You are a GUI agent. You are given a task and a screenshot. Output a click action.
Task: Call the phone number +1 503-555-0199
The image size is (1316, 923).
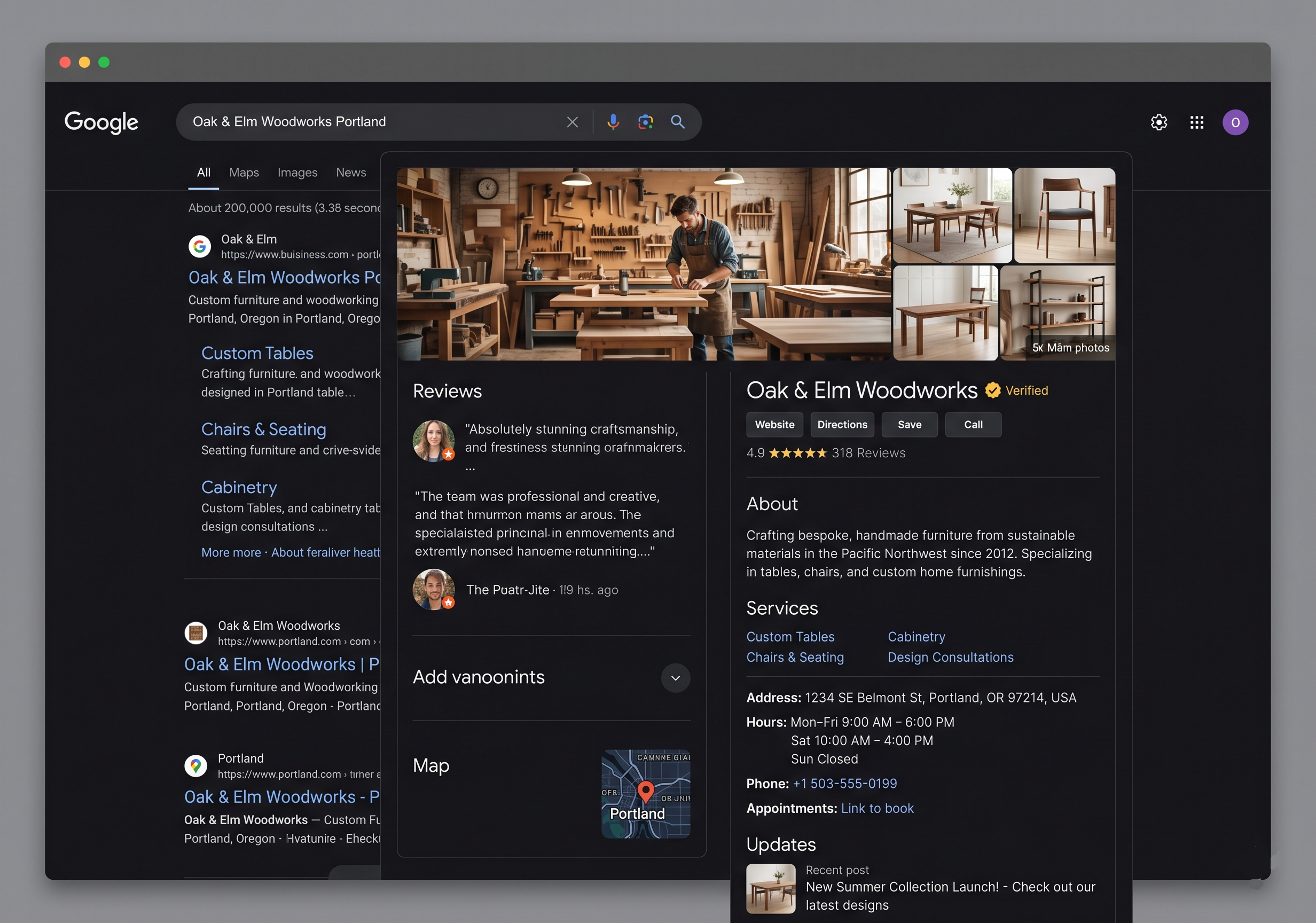click(x=845, y=784)
